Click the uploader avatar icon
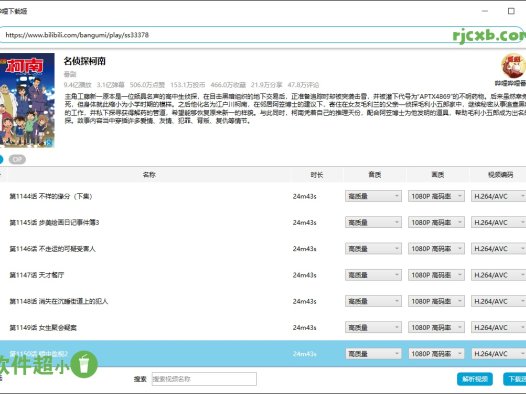Image resolution: width=526 pixels, height=394 pixels. [513, 66]
